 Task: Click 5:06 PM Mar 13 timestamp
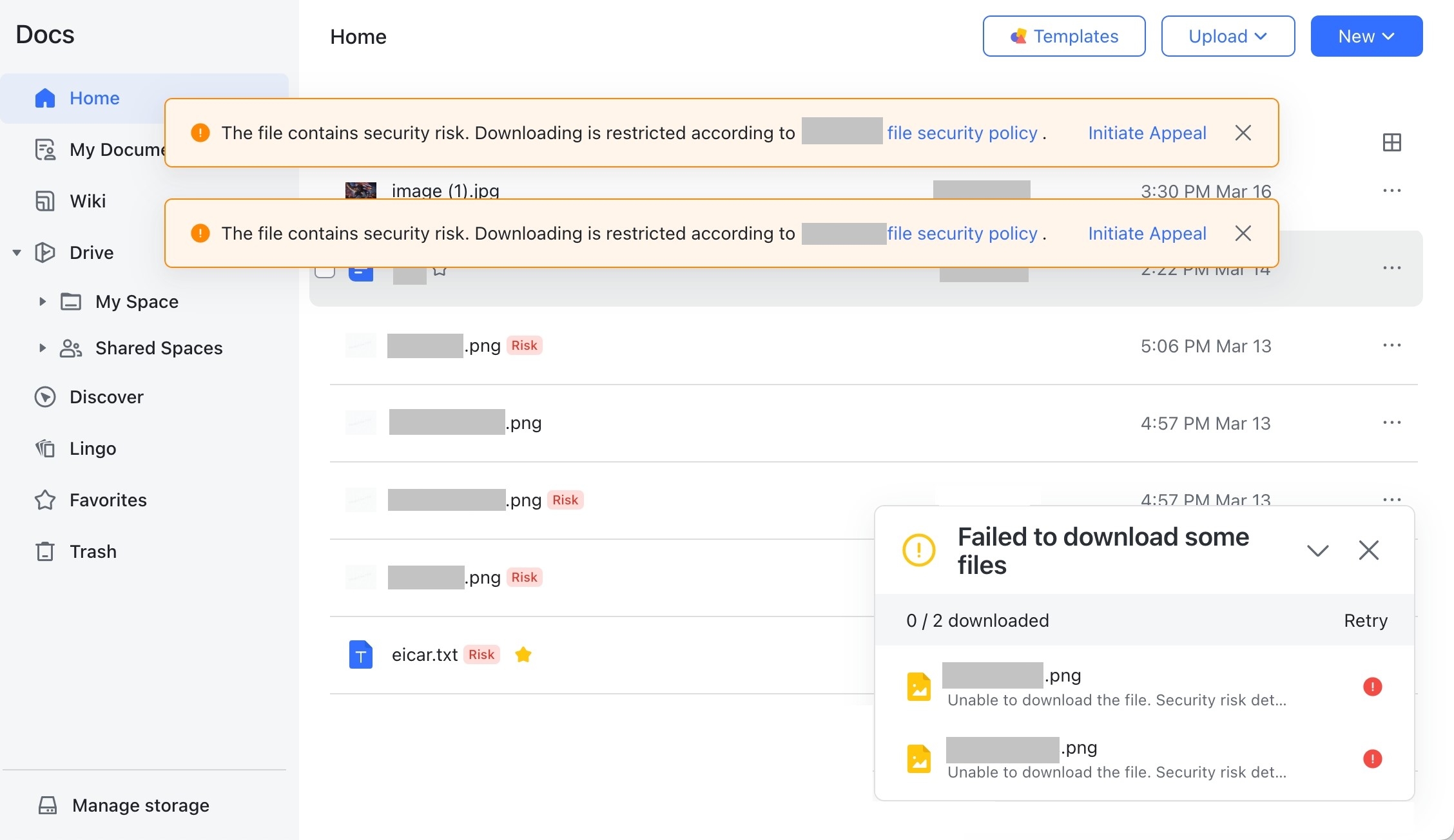click(1206, 346)
